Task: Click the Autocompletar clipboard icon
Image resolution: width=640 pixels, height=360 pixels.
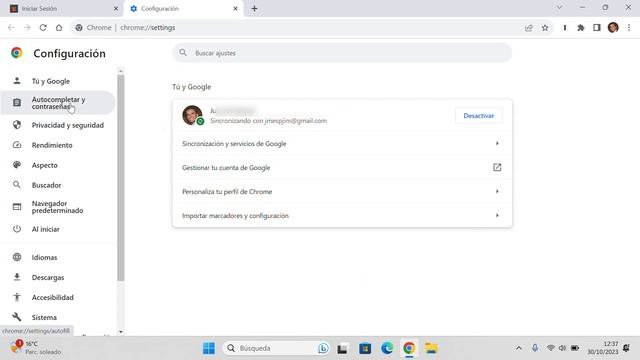Action: (17, 103)
